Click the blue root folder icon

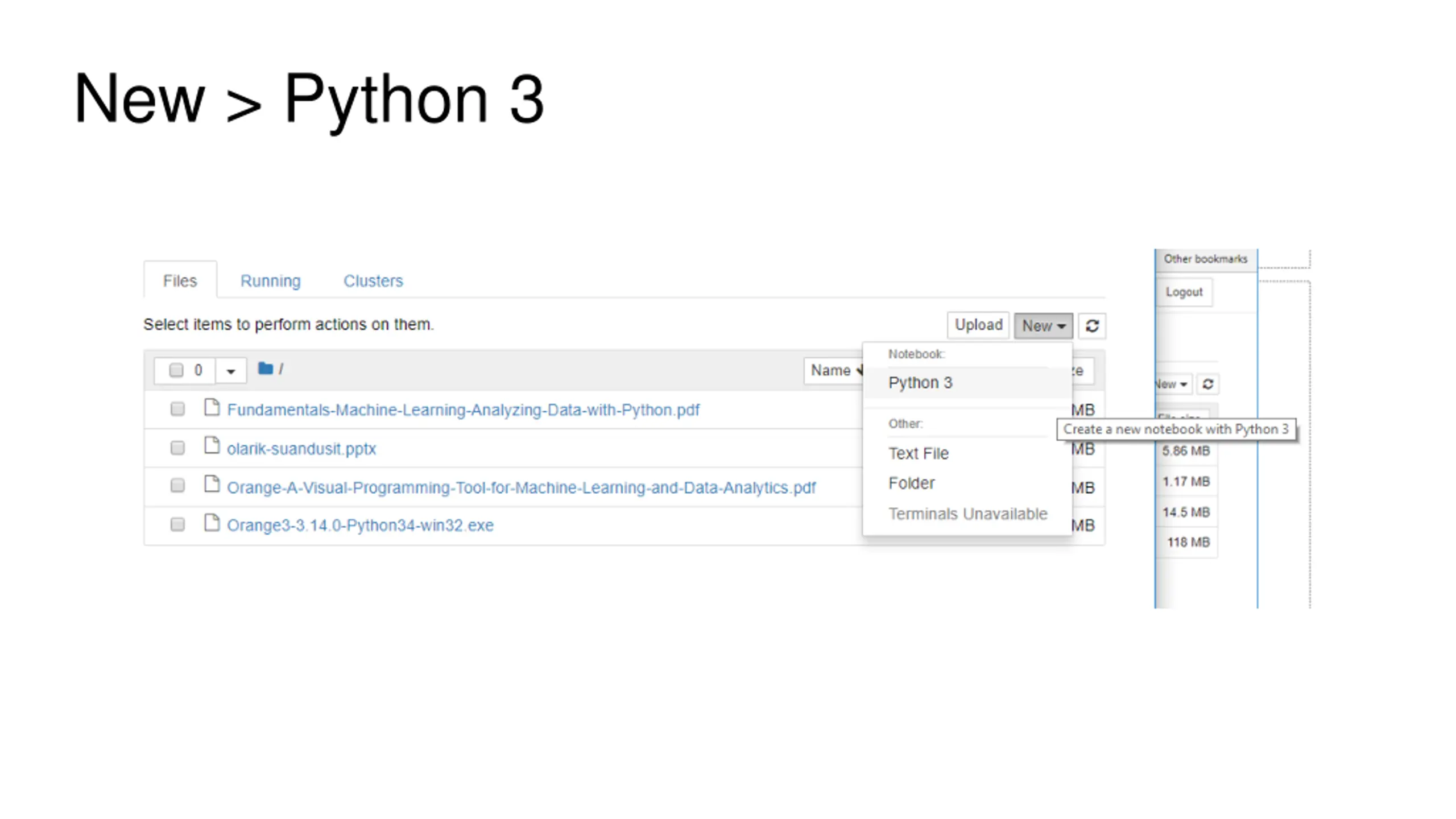click(x=265, y=369)
